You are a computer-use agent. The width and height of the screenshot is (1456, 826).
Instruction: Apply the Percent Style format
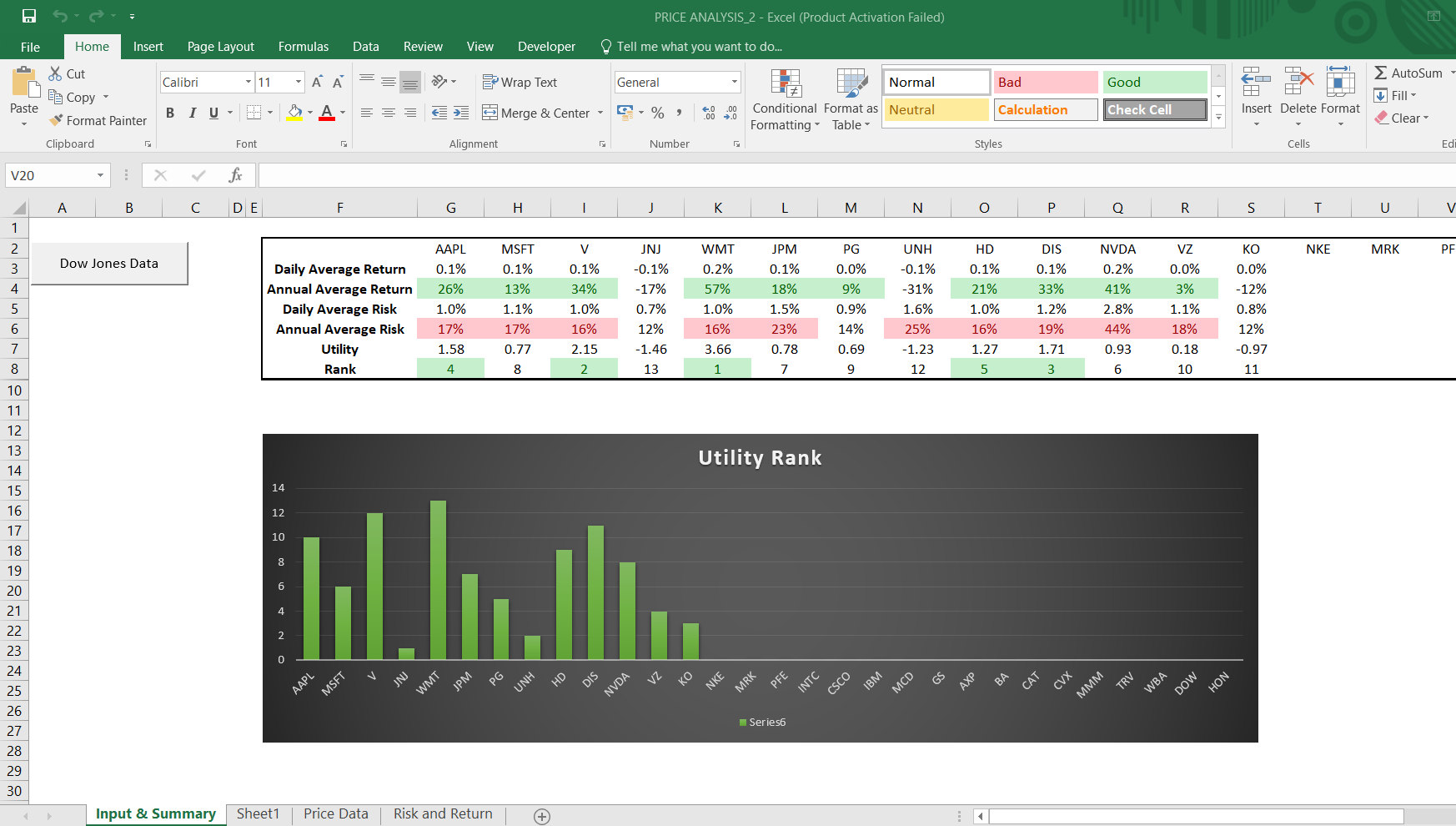(658, 113)
